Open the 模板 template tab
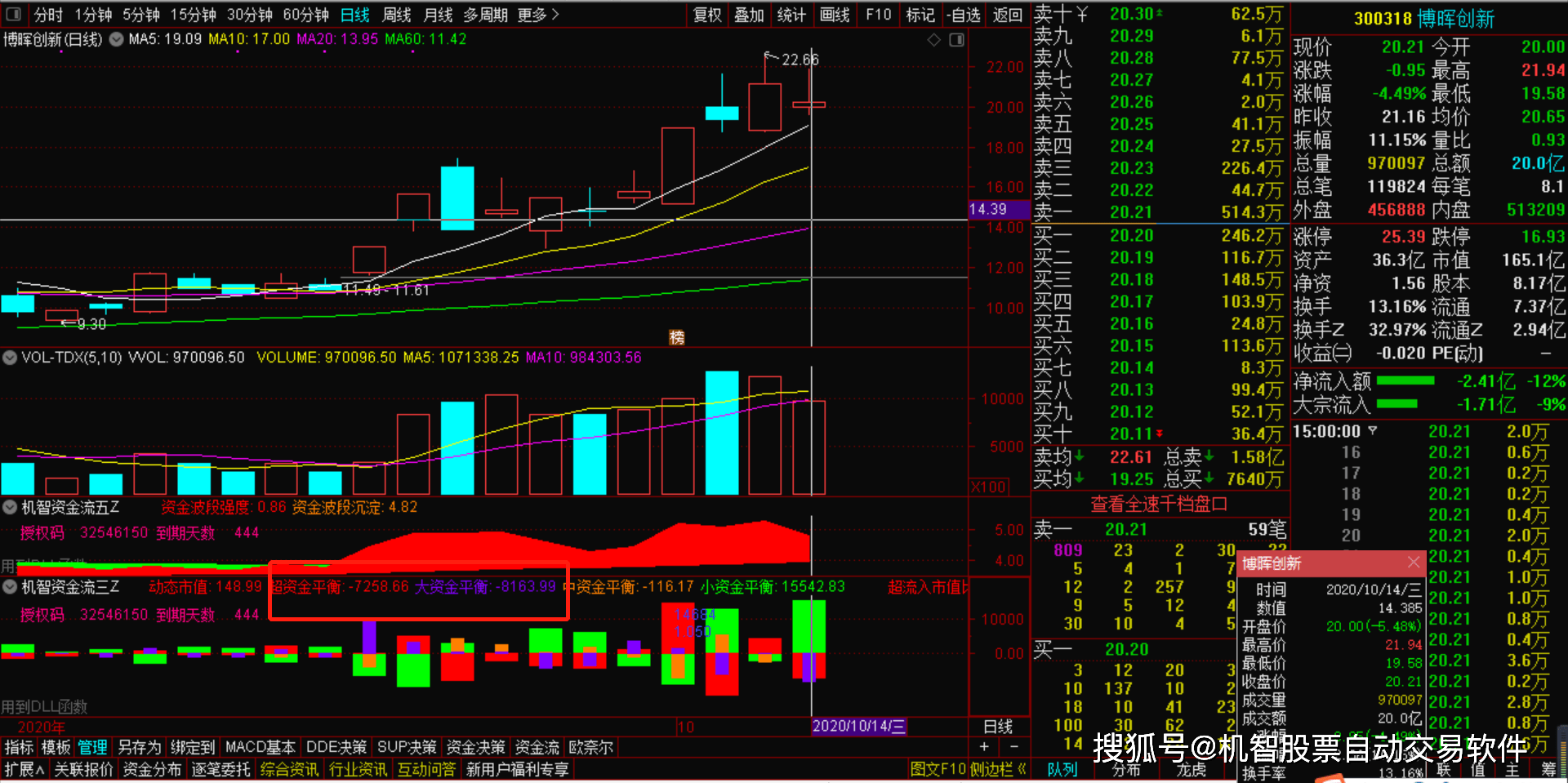This screenshot has height=783, width=1568. pyautogui.click(x=56, y=747)
